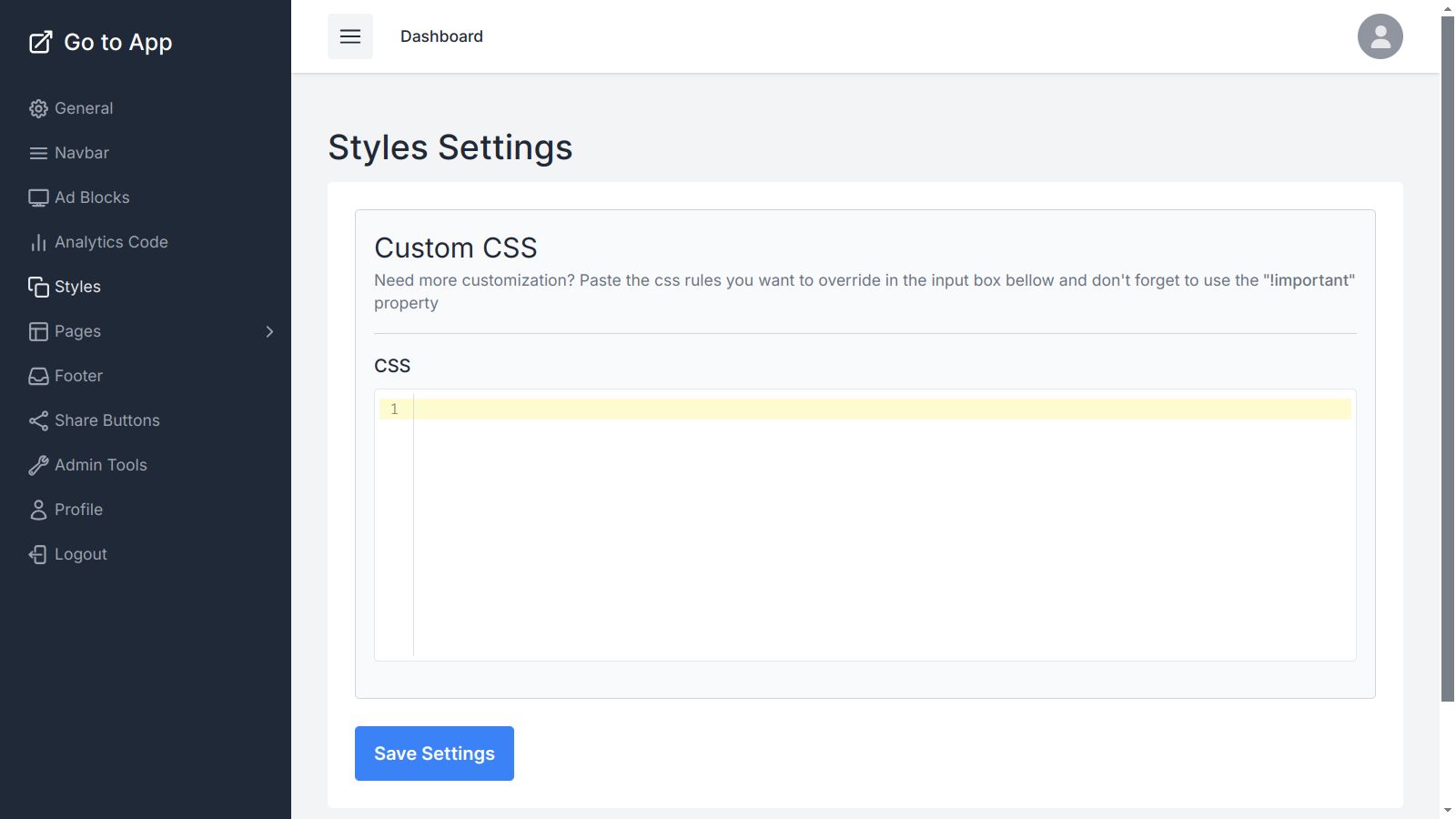Click the Footer inbox icon
The width and height of the screenshot is (1456, 819).
click(x=38, y=376)
